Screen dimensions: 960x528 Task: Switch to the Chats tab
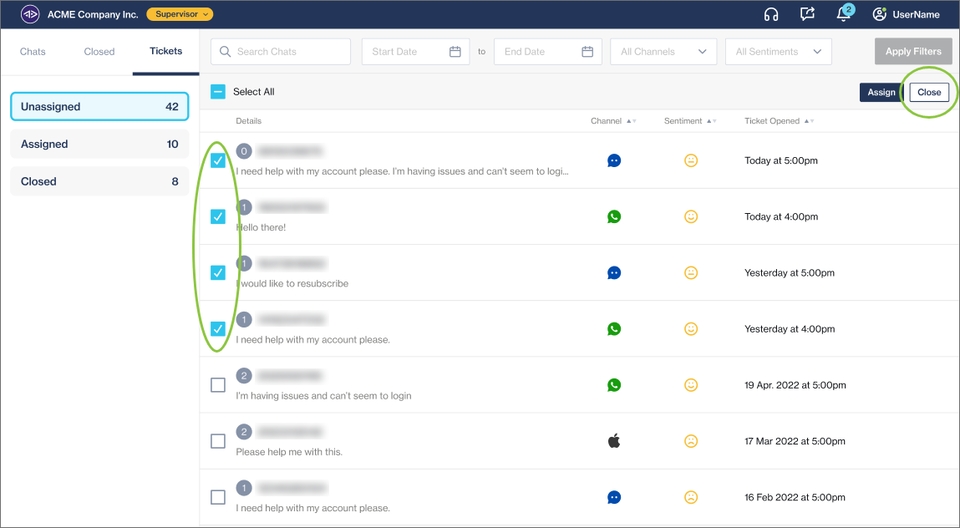33,52
